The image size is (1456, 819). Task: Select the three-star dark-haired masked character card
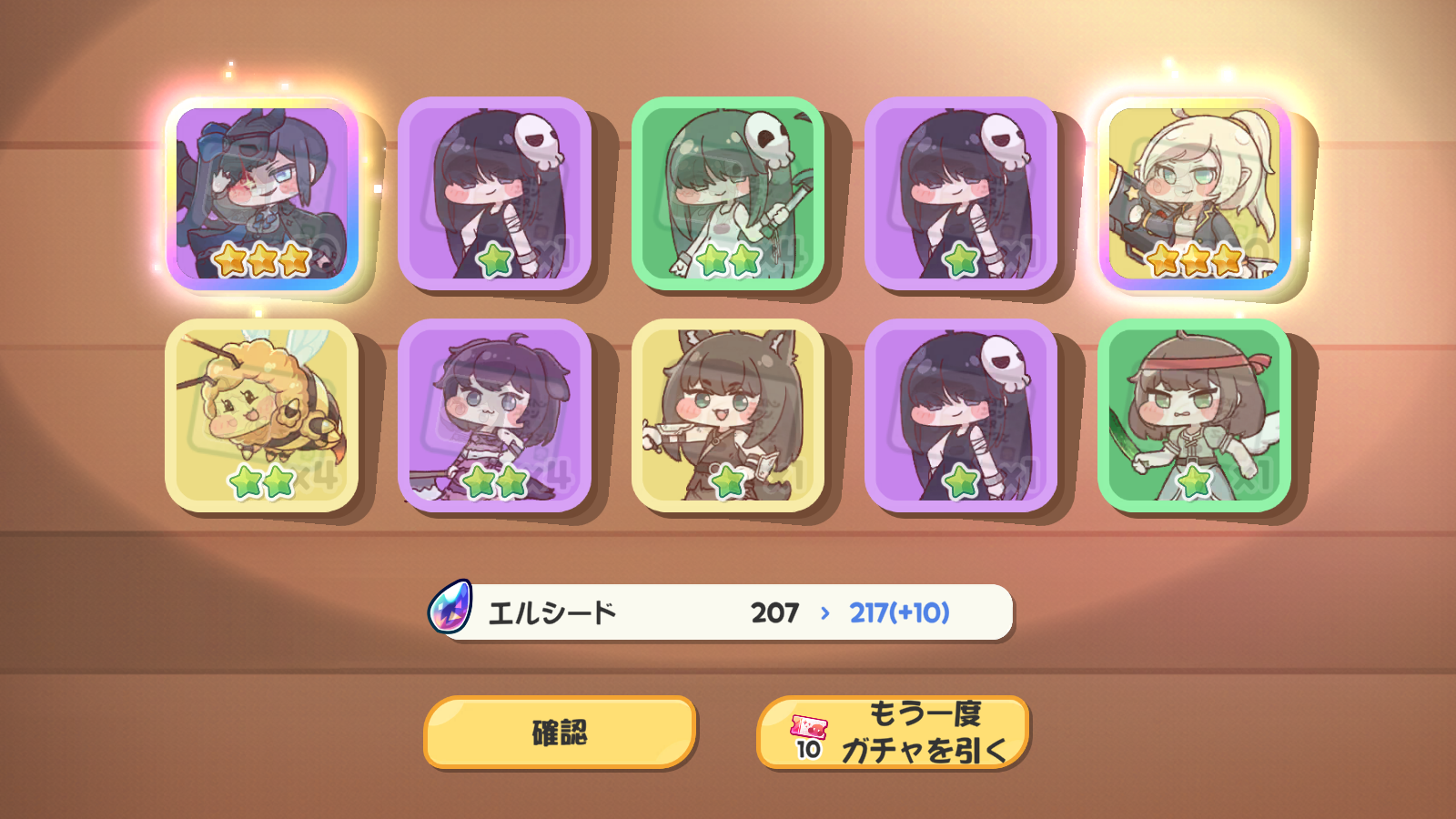tap(262, 194)
